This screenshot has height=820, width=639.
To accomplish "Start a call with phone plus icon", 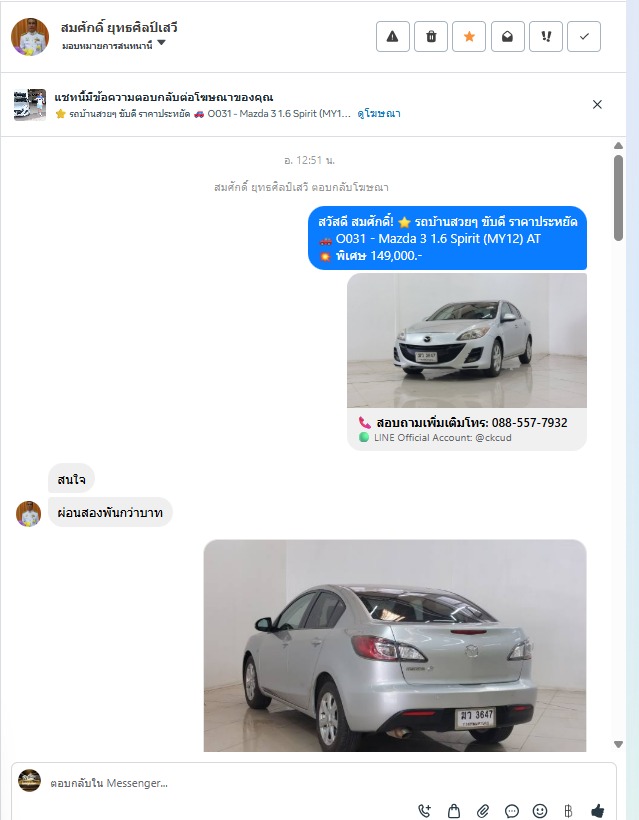I will pyautogui.click(x=425, y=811).
